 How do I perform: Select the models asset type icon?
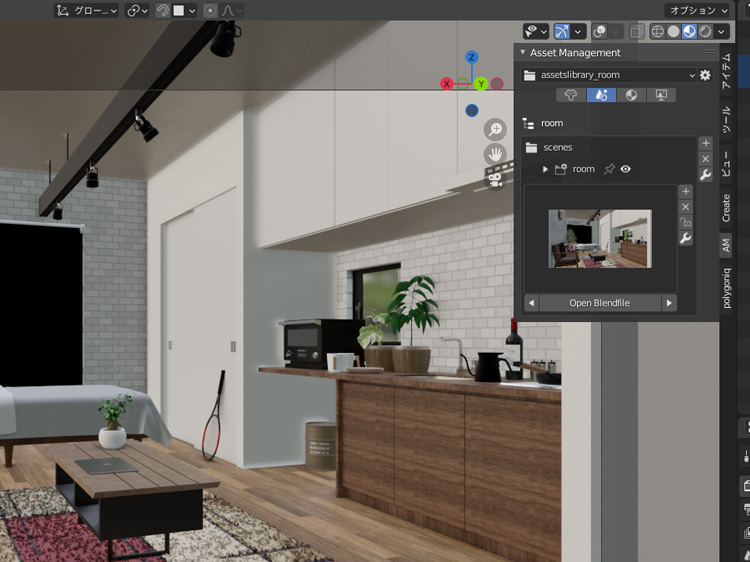tap(572, 95)
